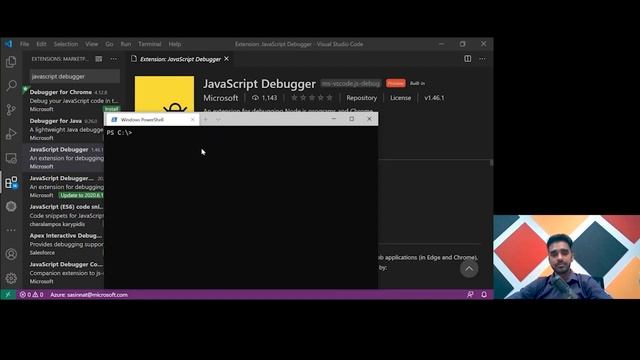
Task: Click the JavaScript Debugger yellow extension logo
Action: coord(164,94)
